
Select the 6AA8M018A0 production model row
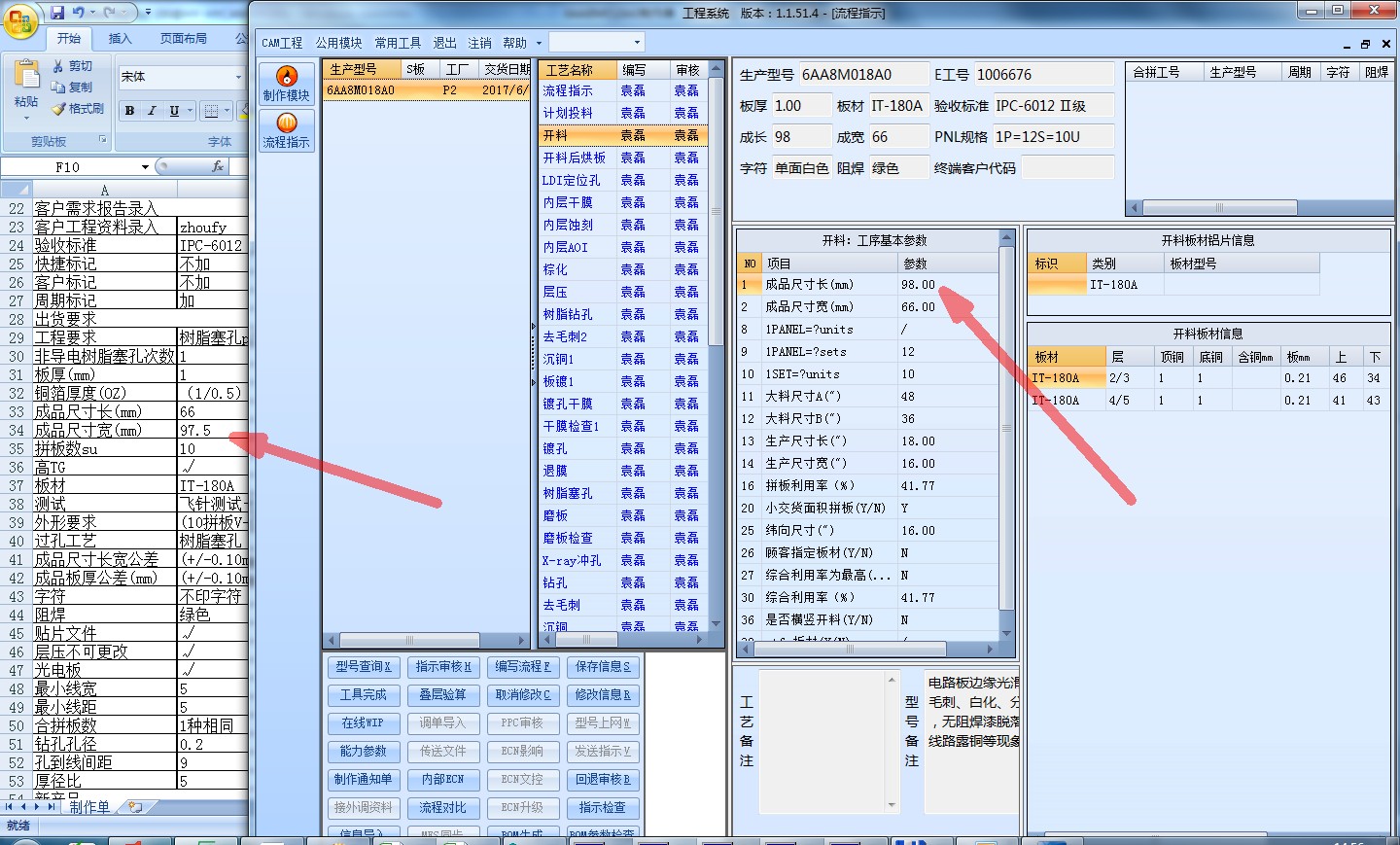click(x=427, y=89)
